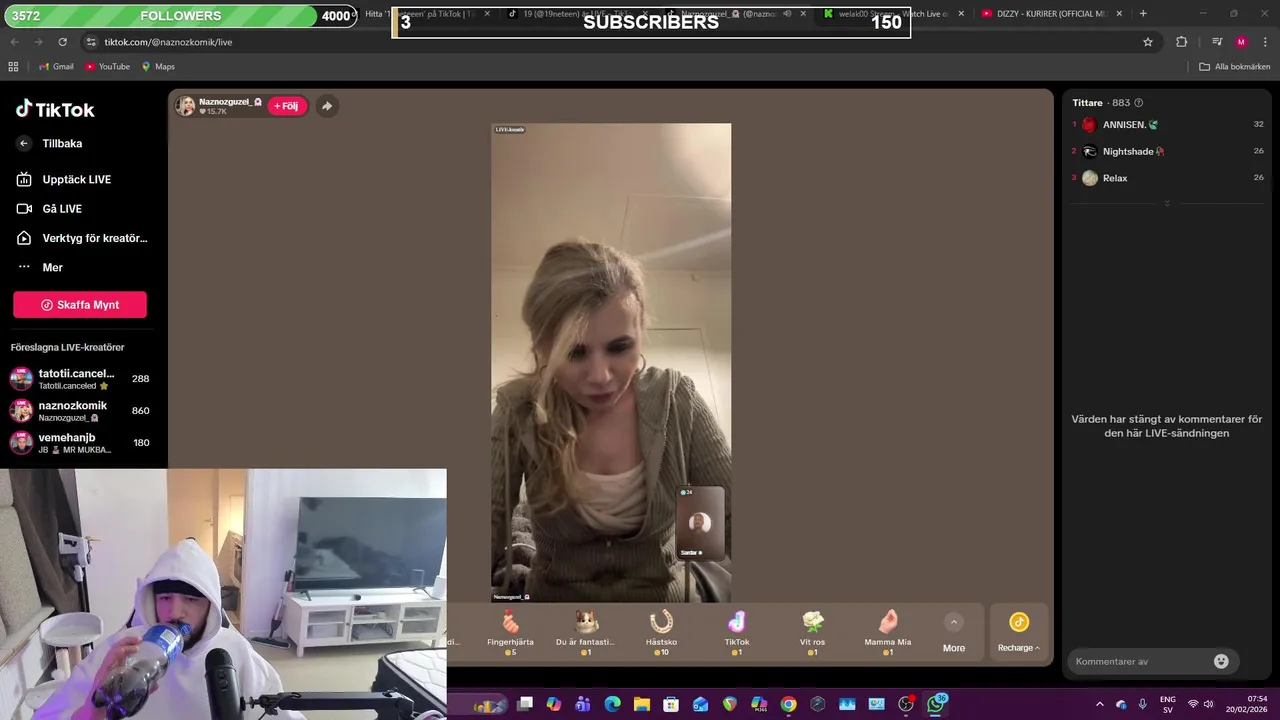Open the emoji picker in comment box
This screenshot has height=720, width=1280.
[x=1221, y=661]
